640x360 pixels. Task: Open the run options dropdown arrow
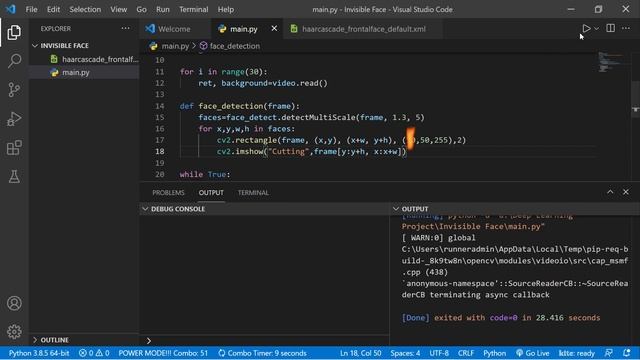(x=597, y=29)
